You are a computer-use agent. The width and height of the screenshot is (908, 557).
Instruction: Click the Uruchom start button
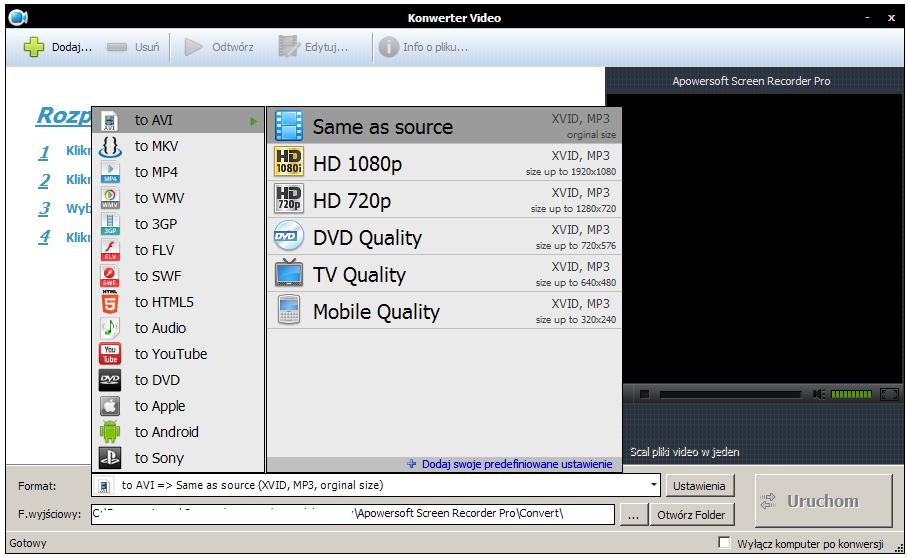823,501
